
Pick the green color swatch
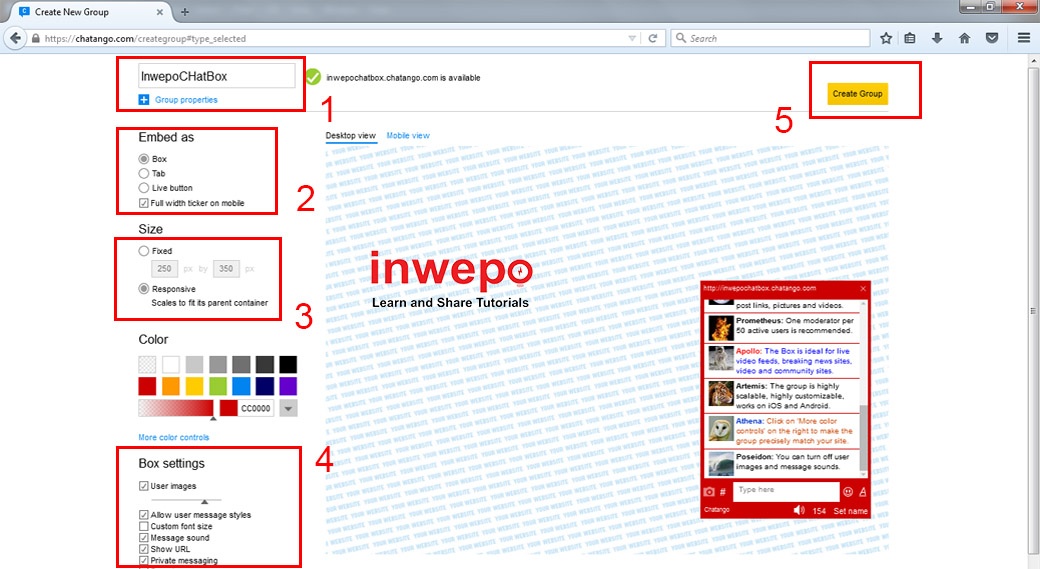pos(218,386)
